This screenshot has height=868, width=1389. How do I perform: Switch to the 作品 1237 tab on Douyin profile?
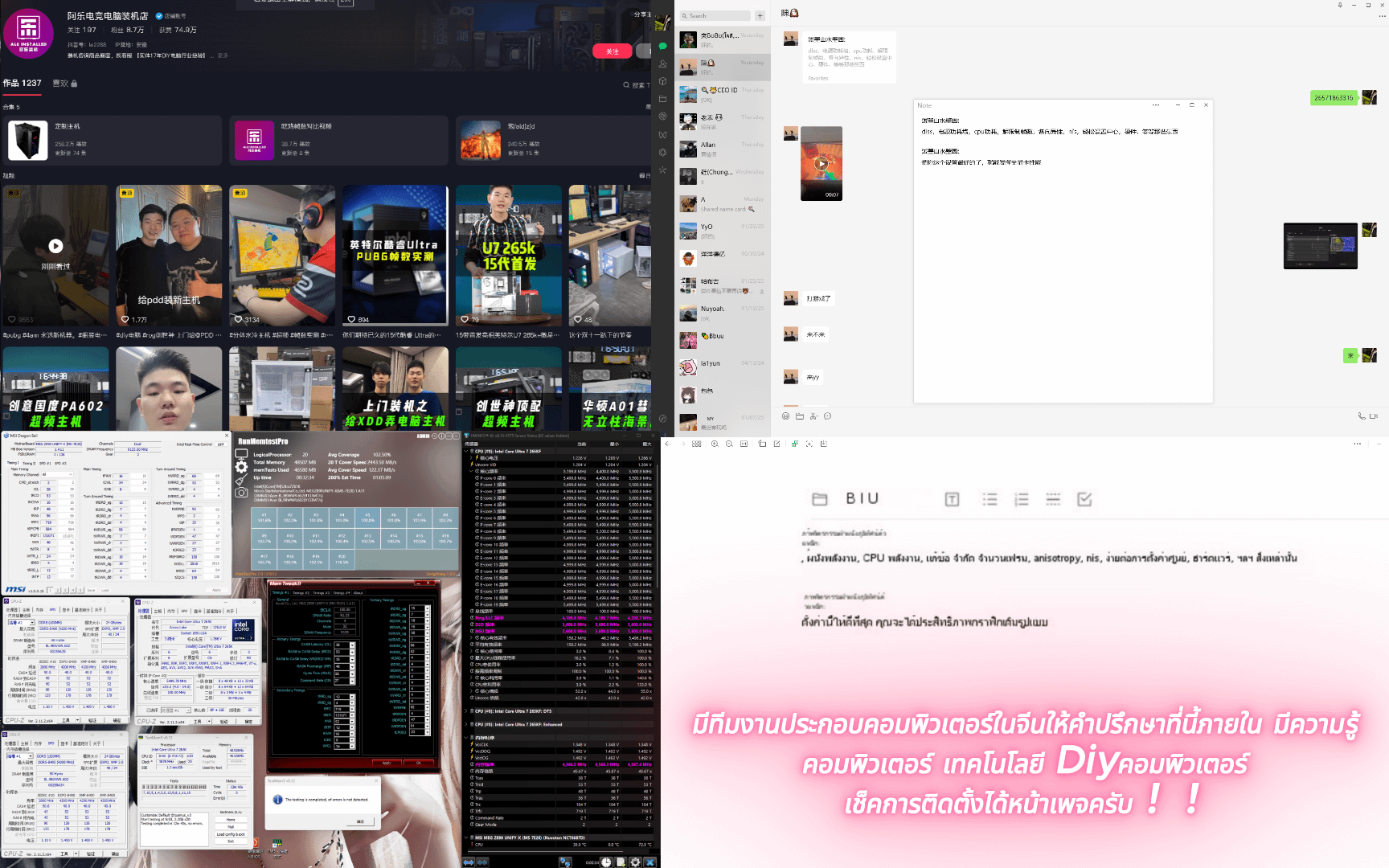click(x=22, y=83)
